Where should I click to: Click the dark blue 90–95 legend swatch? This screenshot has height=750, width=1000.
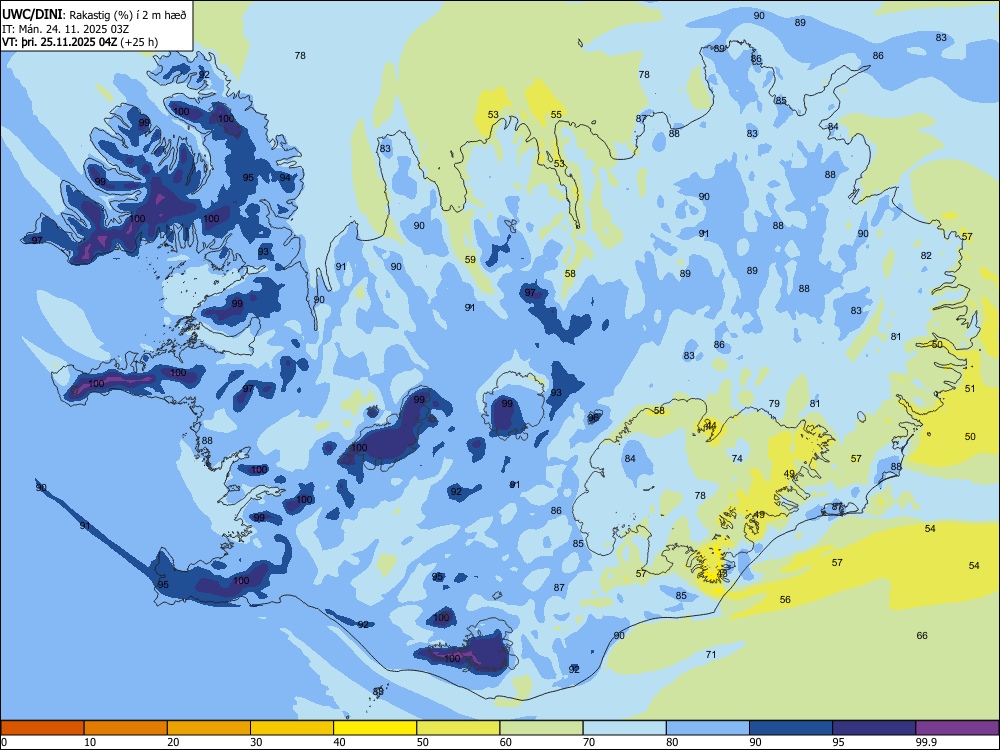pyautogui.click(x=791, y=728)
